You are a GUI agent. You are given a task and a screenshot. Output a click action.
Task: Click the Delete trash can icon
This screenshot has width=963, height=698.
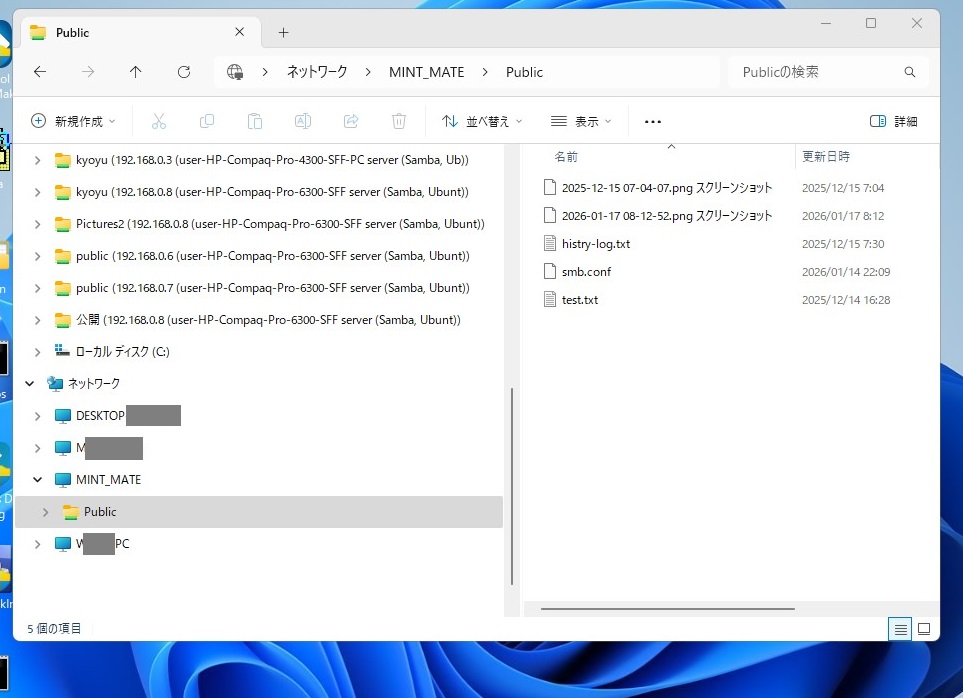click(399, 121)
